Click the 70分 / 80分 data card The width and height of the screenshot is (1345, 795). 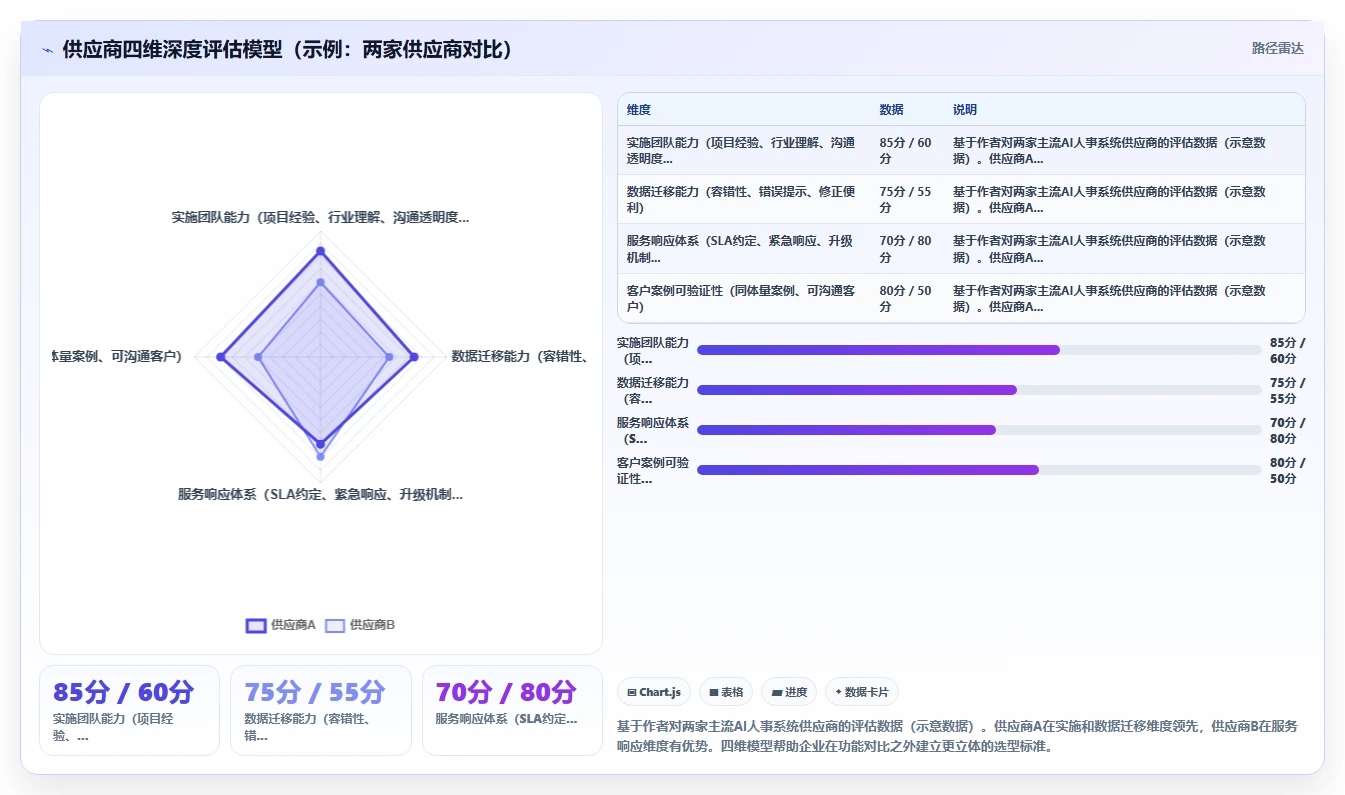click(512, 710)
